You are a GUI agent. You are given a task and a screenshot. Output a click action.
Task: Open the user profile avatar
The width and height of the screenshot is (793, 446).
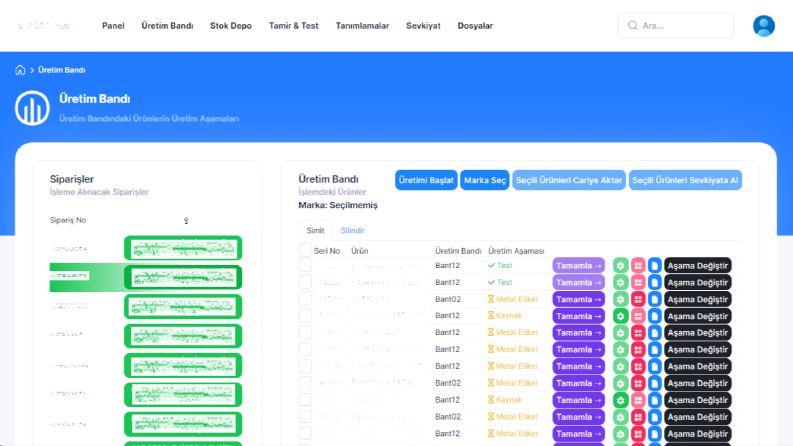(x=764, y=26)
